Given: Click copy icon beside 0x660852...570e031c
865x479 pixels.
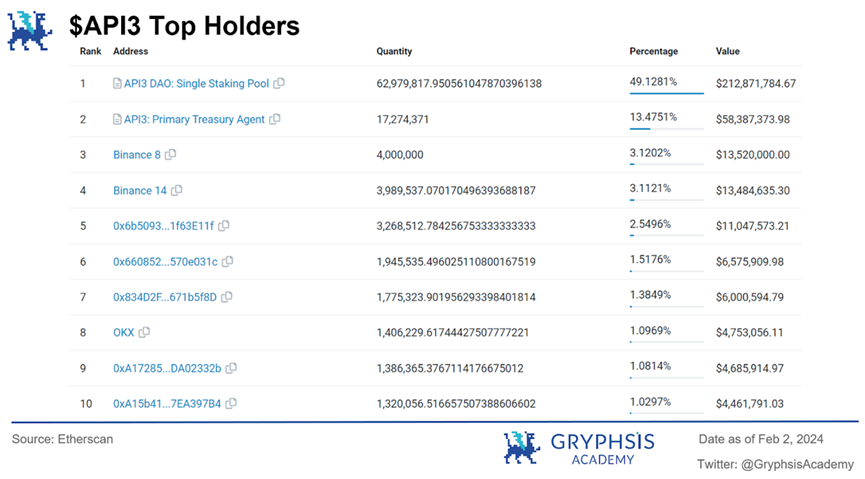Looking at the screenshot, I should pyautogui.click(x=228, y=262).
